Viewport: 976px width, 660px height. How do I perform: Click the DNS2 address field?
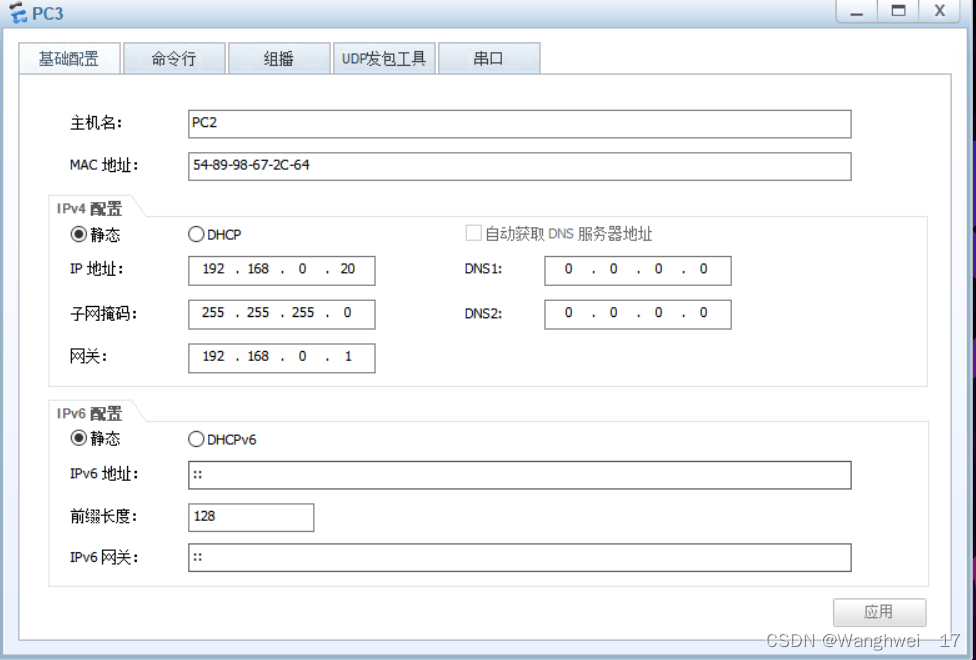pos(637,314)
